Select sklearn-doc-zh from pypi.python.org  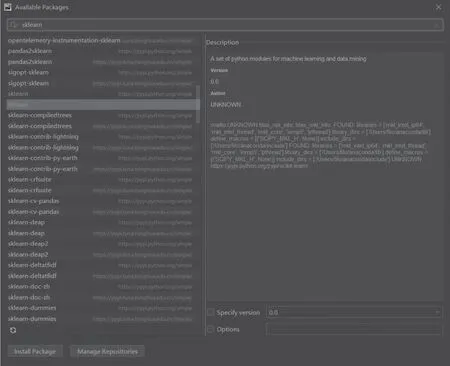point(103,286)
